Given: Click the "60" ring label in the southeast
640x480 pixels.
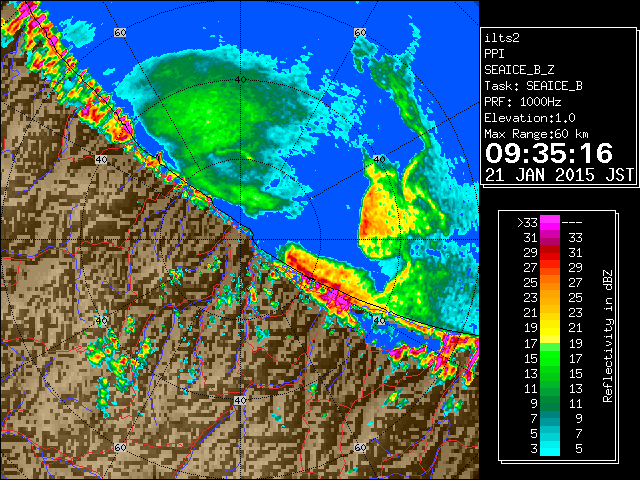Looking at the screenshot, I should pyautogui.click(x=360, y=447).
